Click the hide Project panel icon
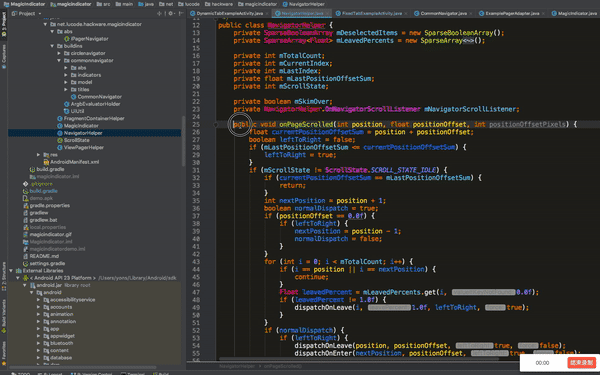The width and height of the screenshot is (600, 375). (x=181, y=13)
